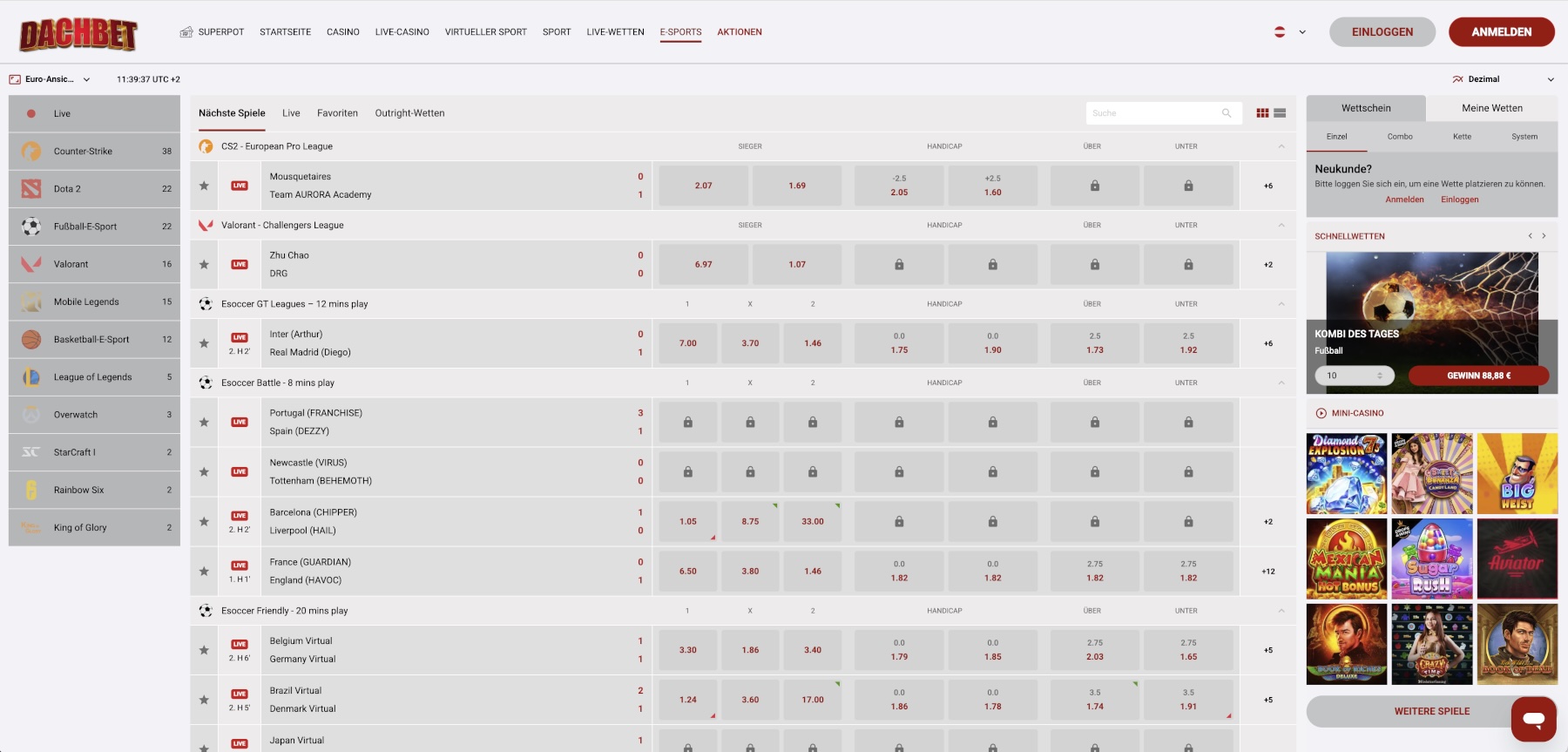Click the DACHBET logo
The width and height of the screenshot is (1568, 752).
click(x=78, y=34)
